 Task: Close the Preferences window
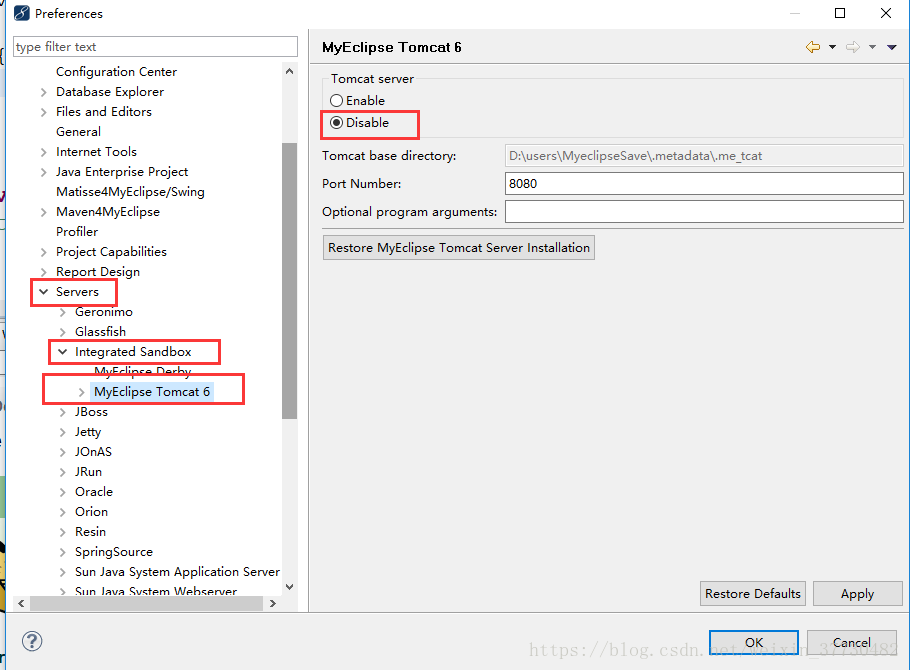[x=886, y=13]
